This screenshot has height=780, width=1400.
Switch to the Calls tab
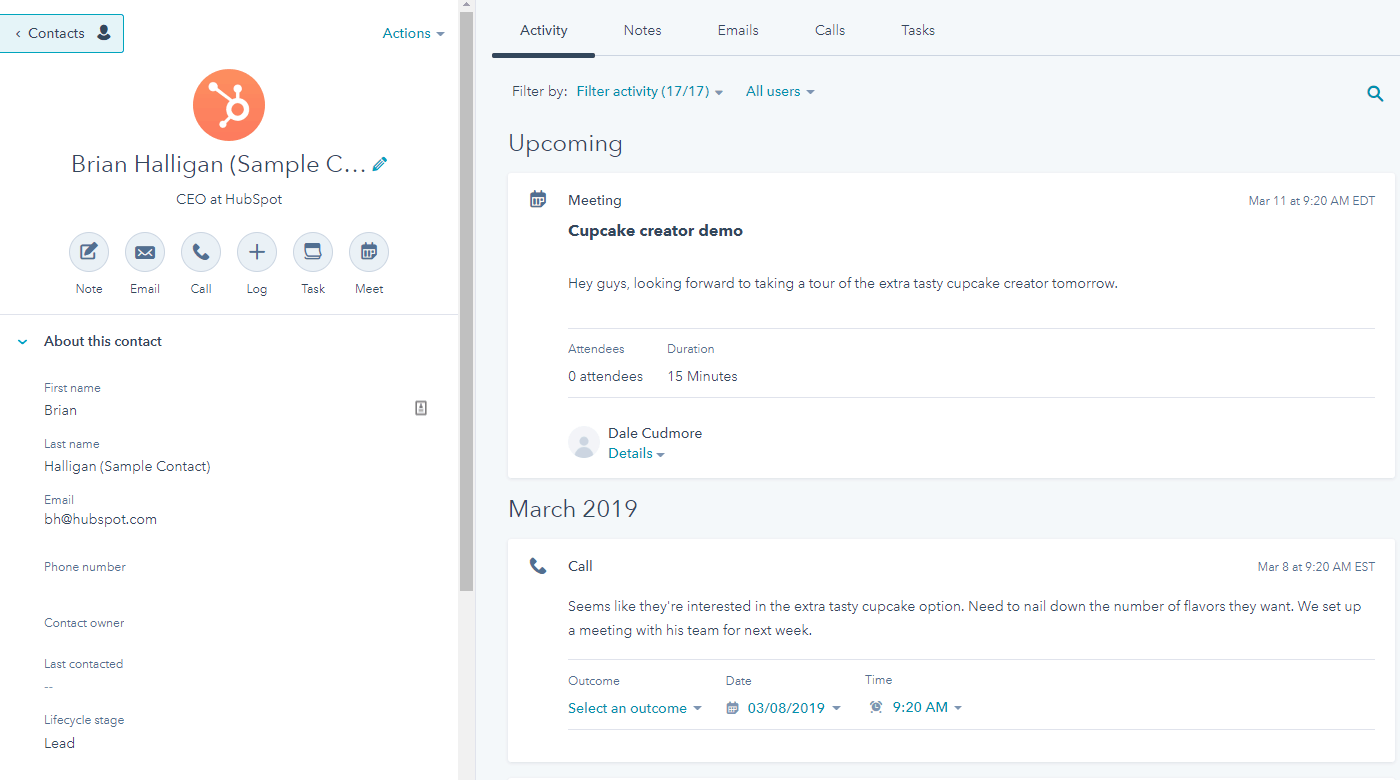(x=830, y=30)
